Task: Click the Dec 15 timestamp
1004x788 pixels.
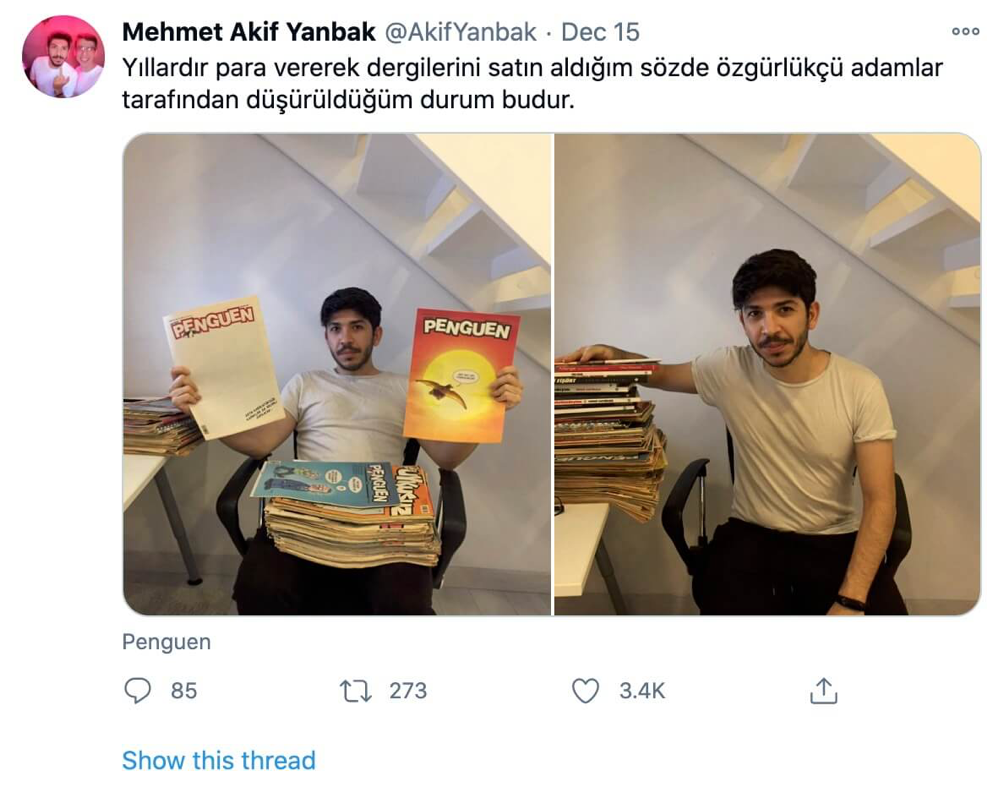Action: [x=600, y=32]
